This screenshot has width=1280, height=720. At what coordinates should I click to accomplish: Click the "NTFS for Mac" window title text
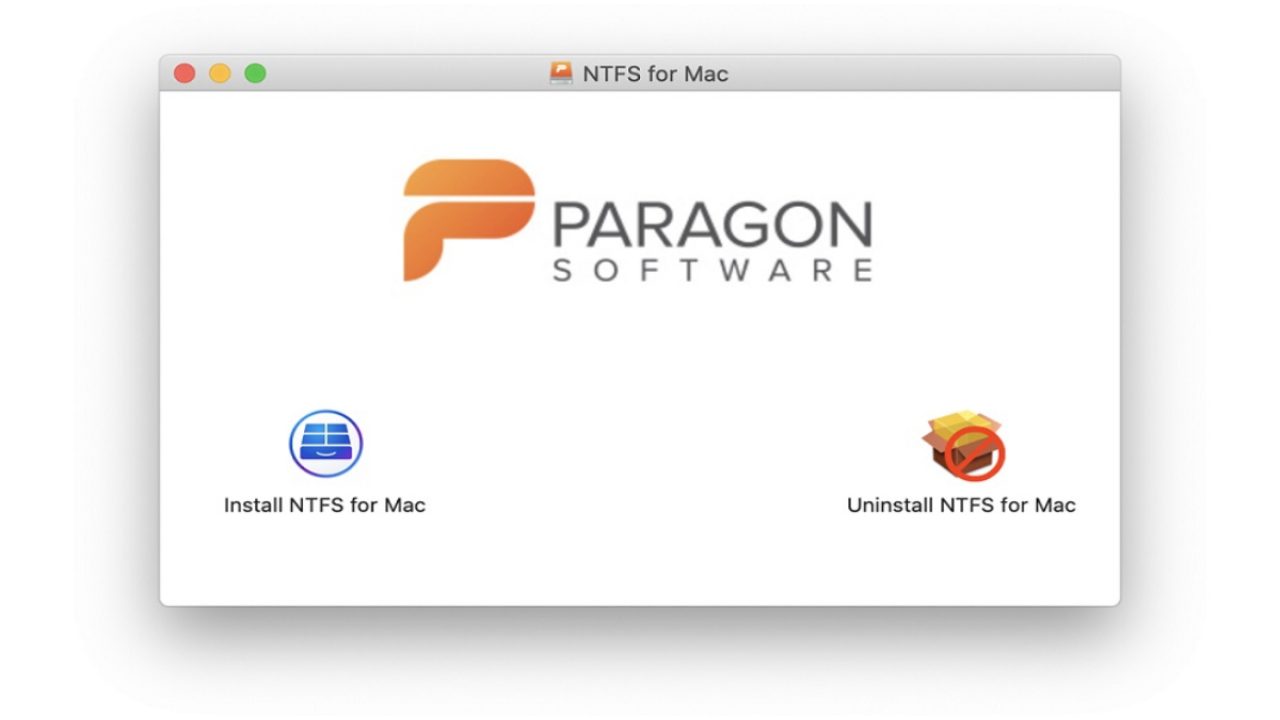(655, 73)
